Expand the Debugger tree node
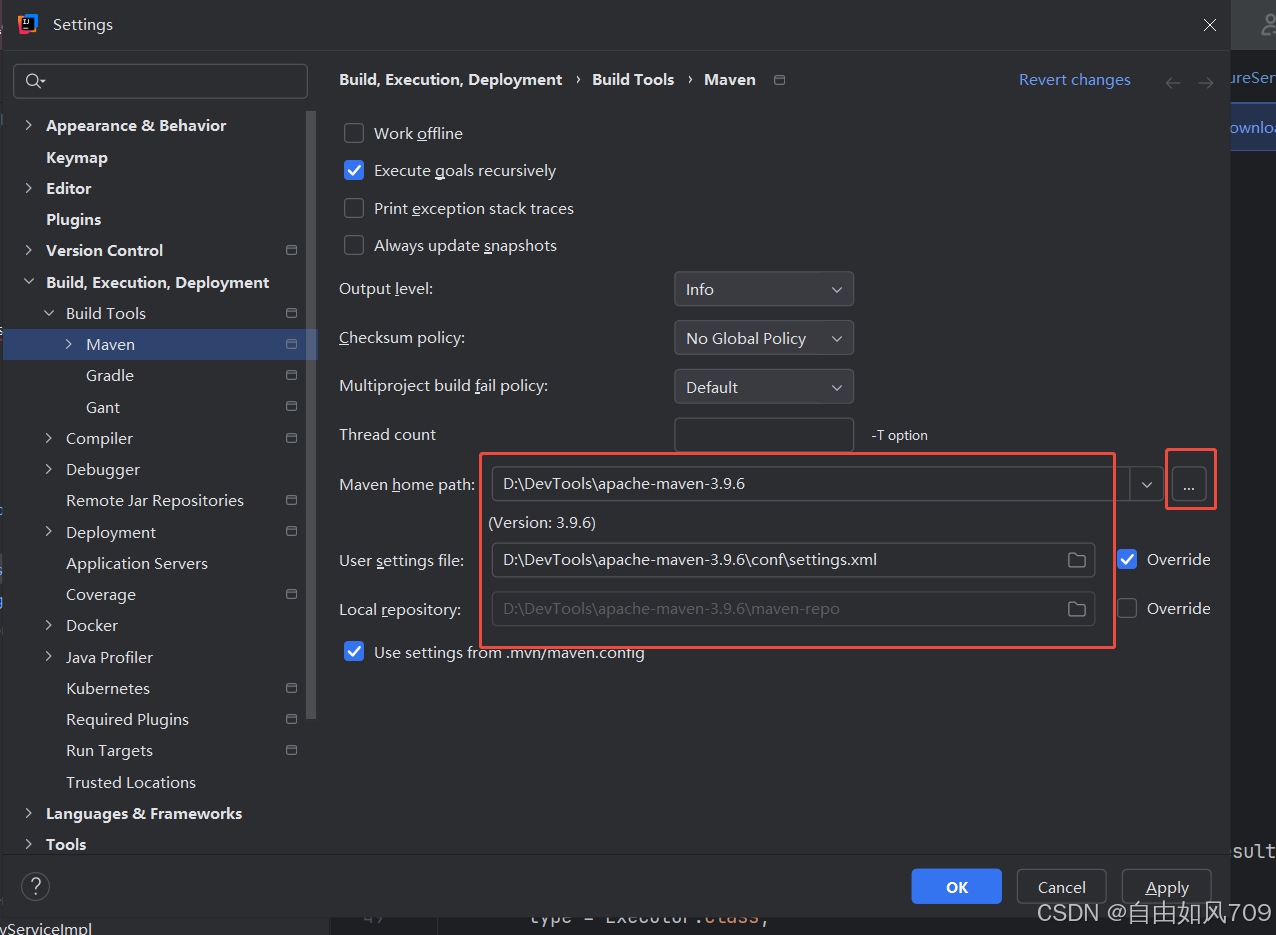Image resolution: width=1276 pixels, height=935 pixels. click(x=49, y=469)
